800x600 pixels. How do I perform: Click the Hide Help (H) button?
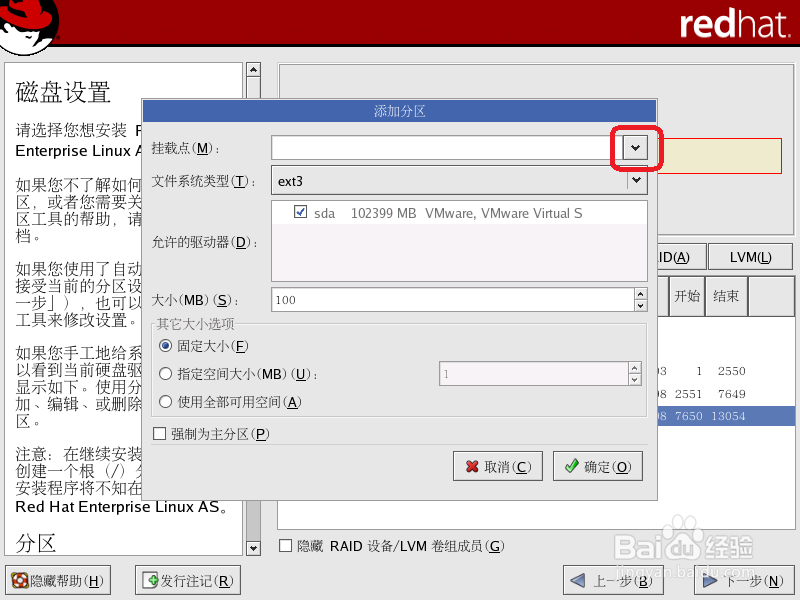pyautogui.click(x=58, y=580)
